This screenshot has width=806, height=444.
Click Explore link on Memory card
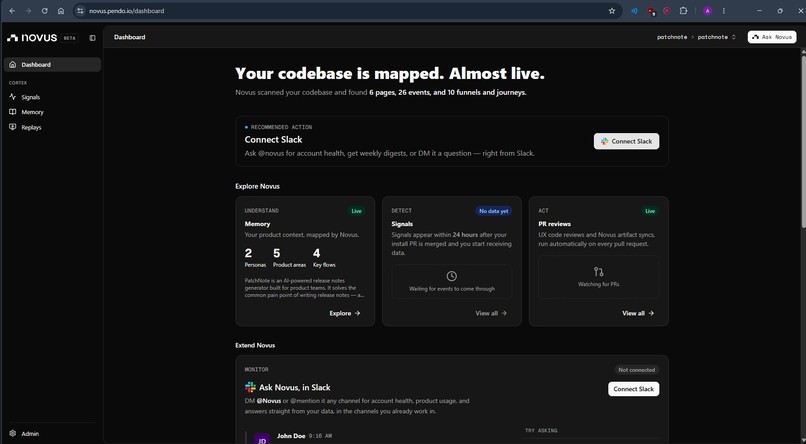point(345,313)
